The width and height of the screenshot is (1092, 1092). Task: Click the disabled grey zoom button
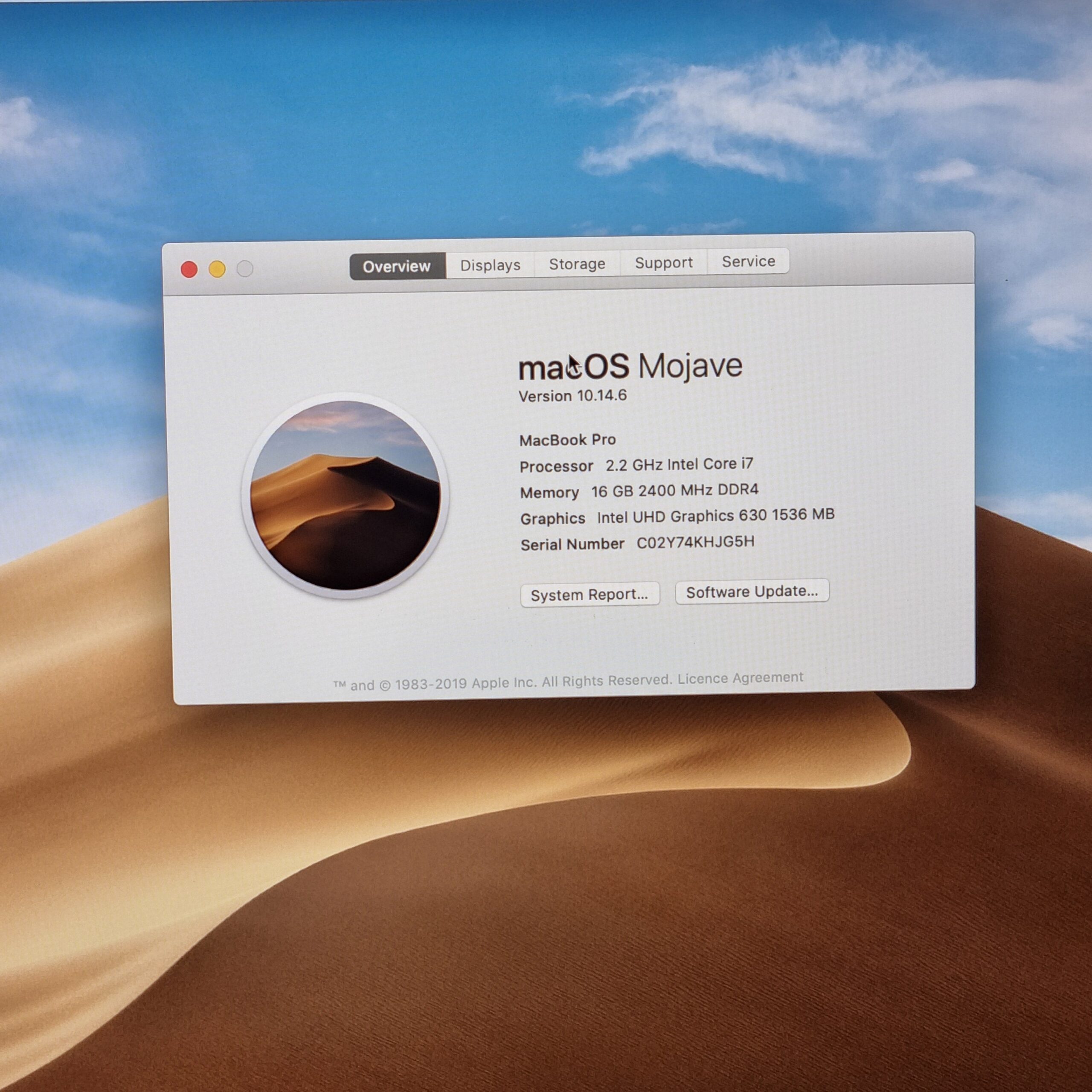pyautogui.click(x=245, y=268)
